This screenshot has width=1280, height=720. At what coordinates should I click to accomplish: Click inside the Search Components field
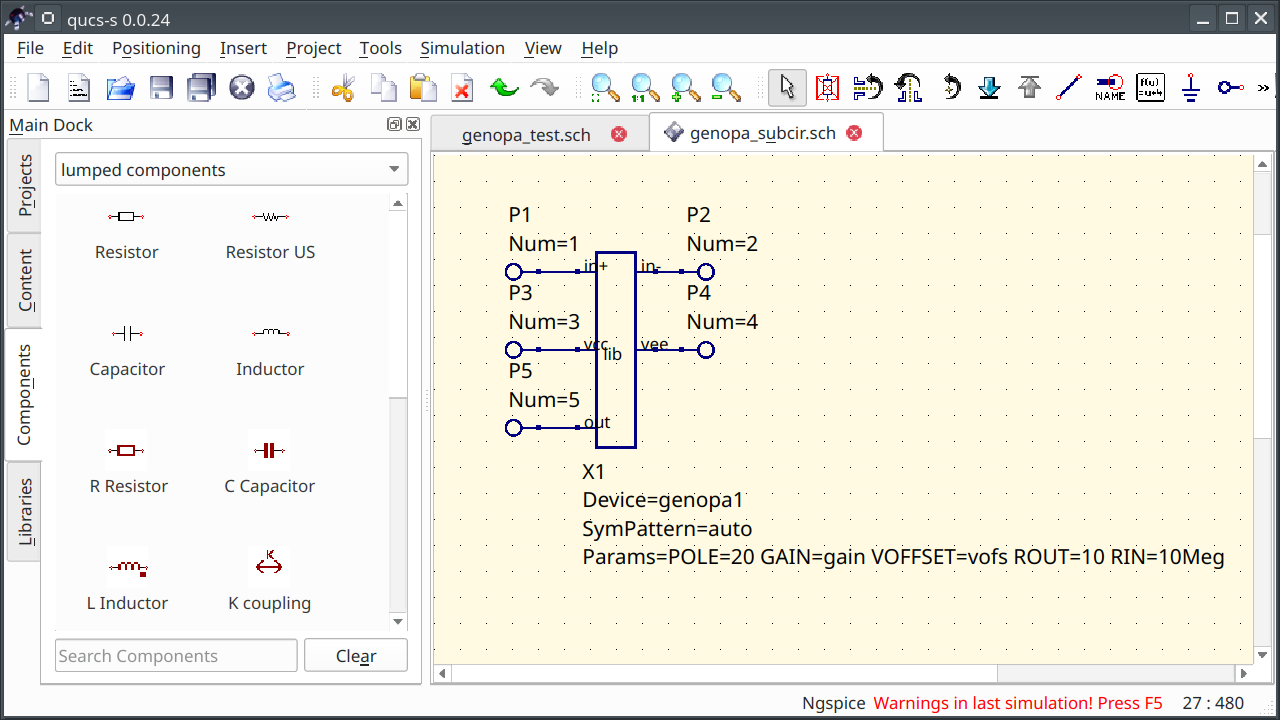tap(175, 655)
